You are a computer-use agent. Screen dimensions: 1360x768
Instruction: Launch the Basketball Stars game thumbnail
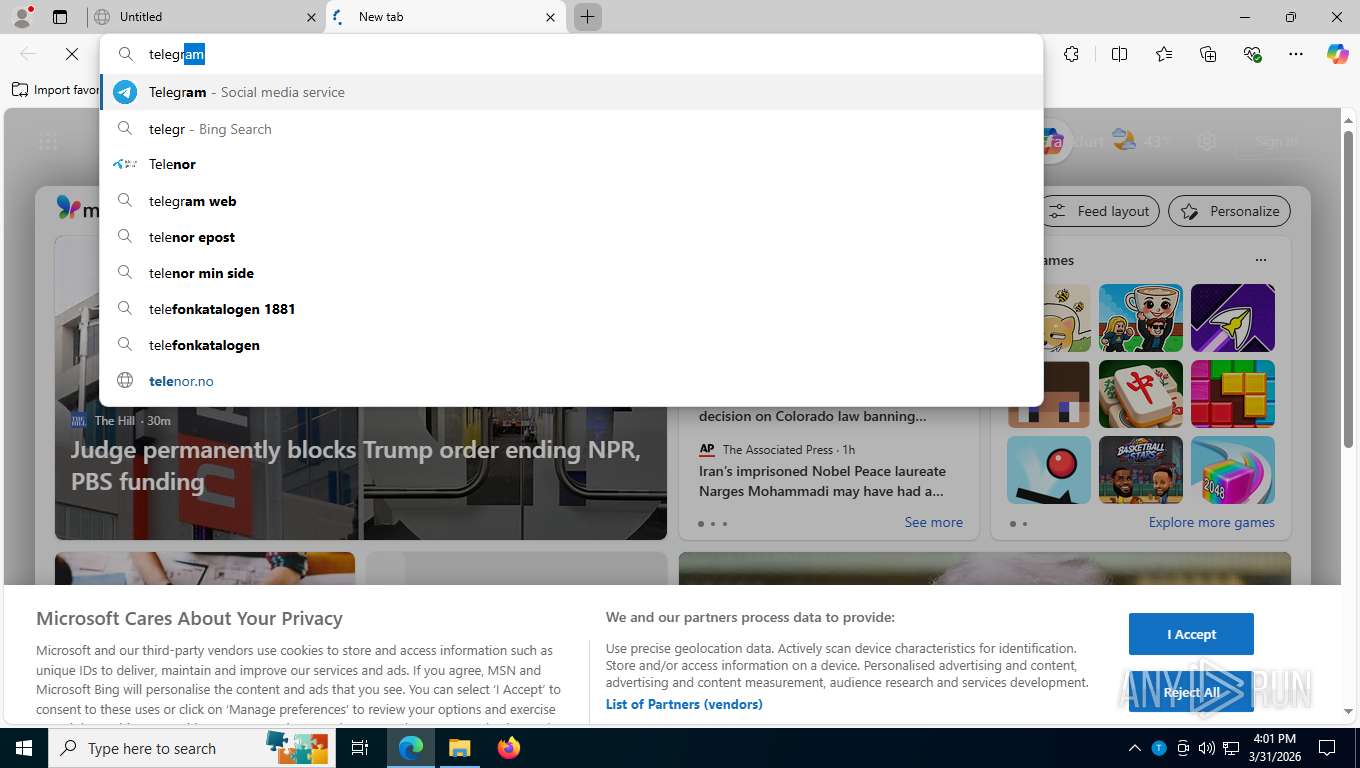(1141, 470)
